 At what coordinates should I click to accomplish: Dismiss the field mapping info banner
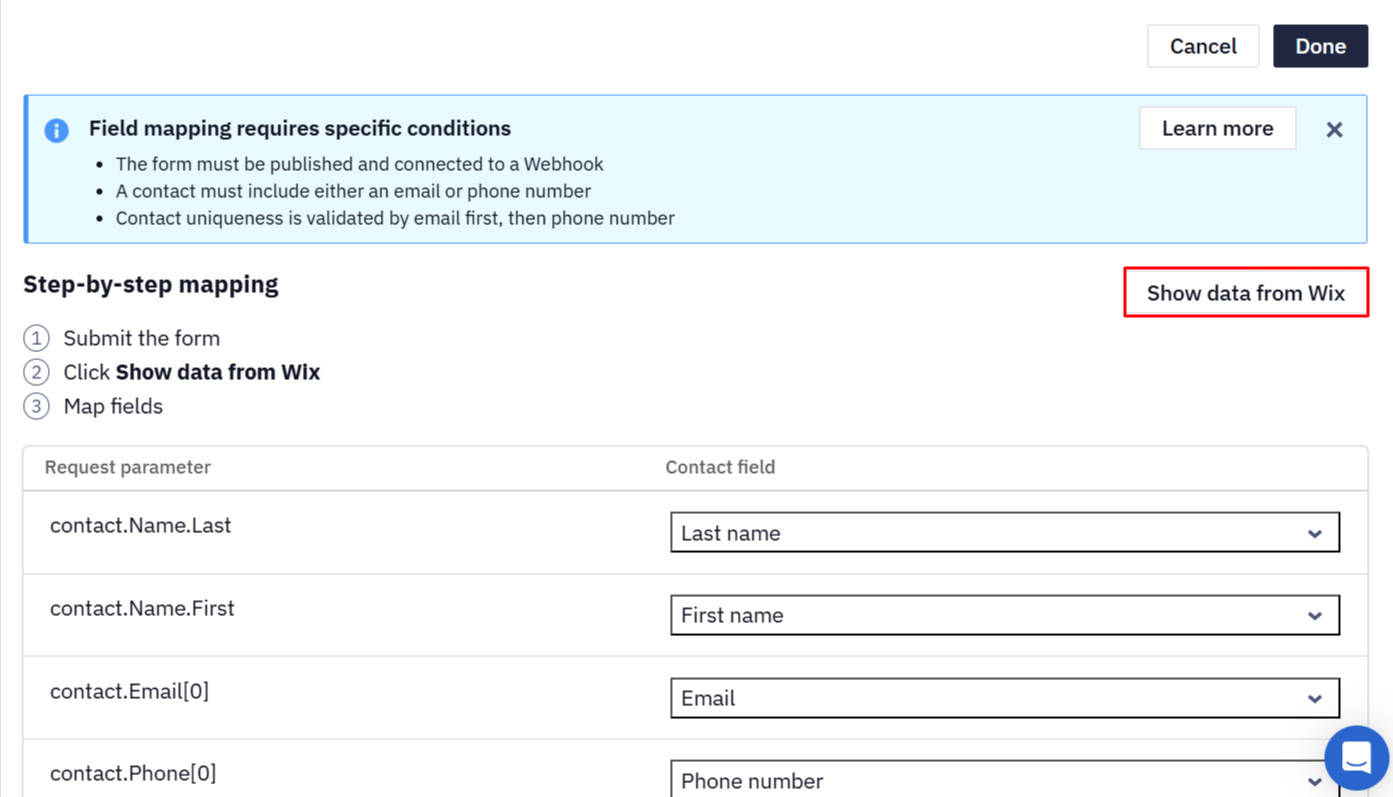point(1334,129)
